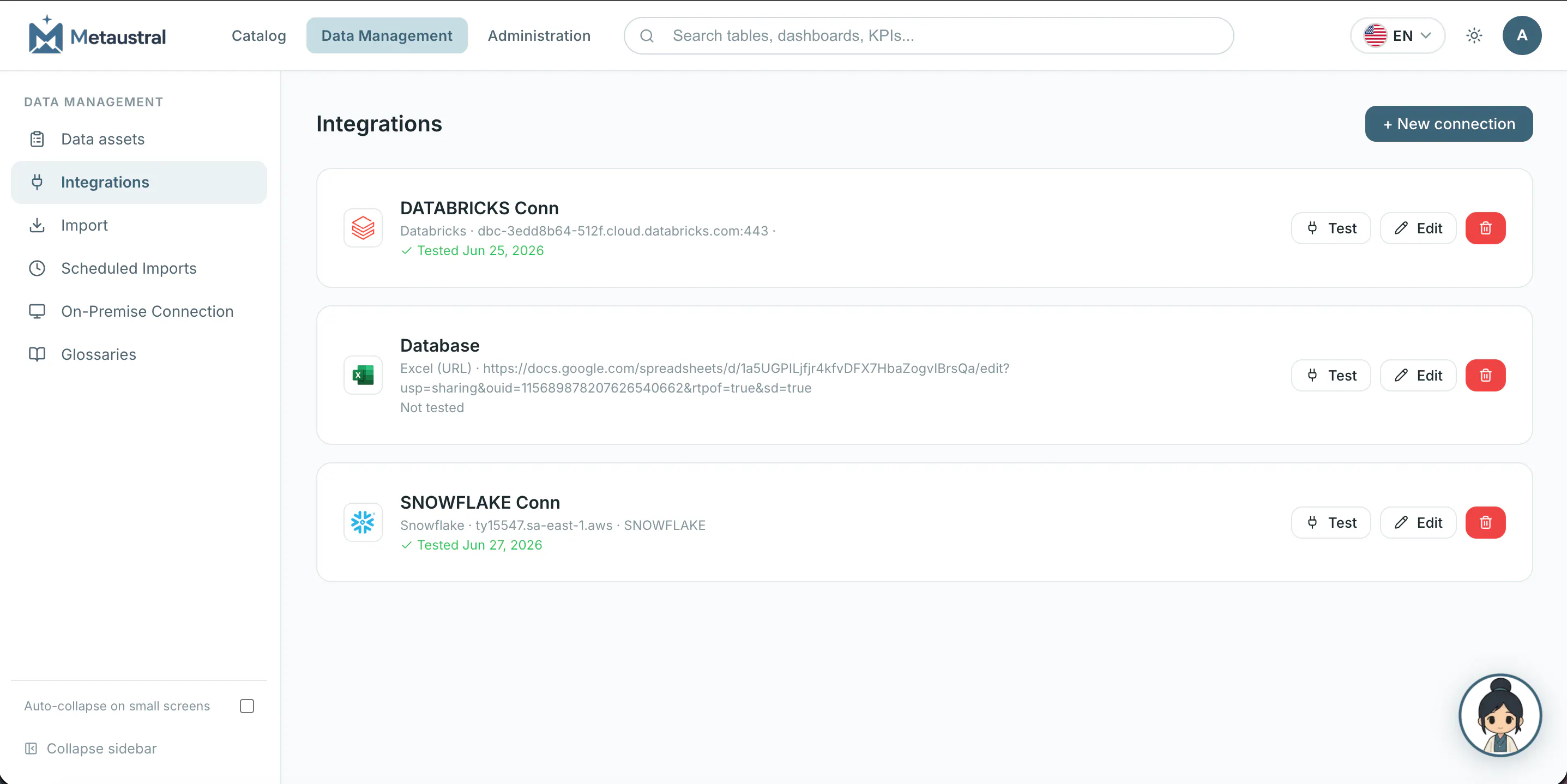Enable Auto-collapse on small screens checkbox
Image resolution: width=1567 pixels, height=784 pixels.
click(x=247, y=705)
